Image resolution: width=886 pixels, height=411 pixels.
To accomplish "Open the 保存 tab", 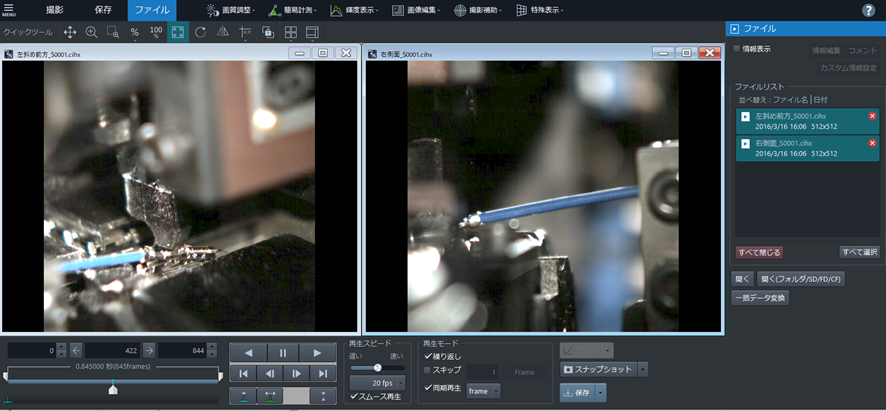I will [102, 10].
